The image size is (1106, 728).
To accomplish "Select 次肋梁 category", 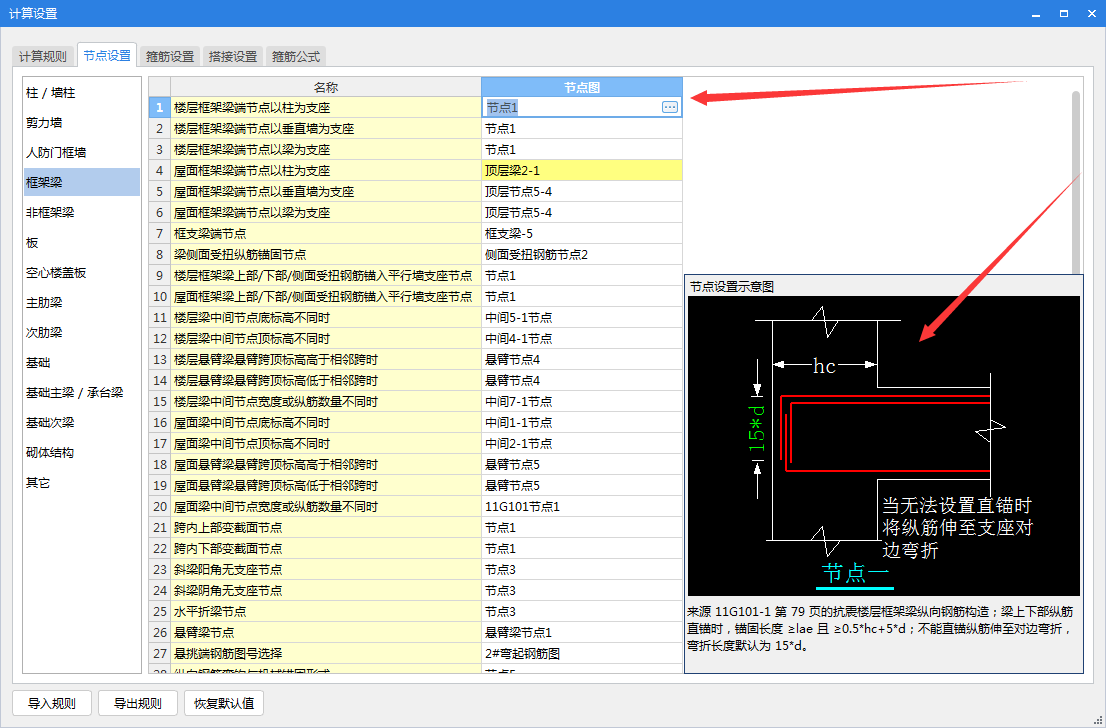I will [x=82, y=332].
